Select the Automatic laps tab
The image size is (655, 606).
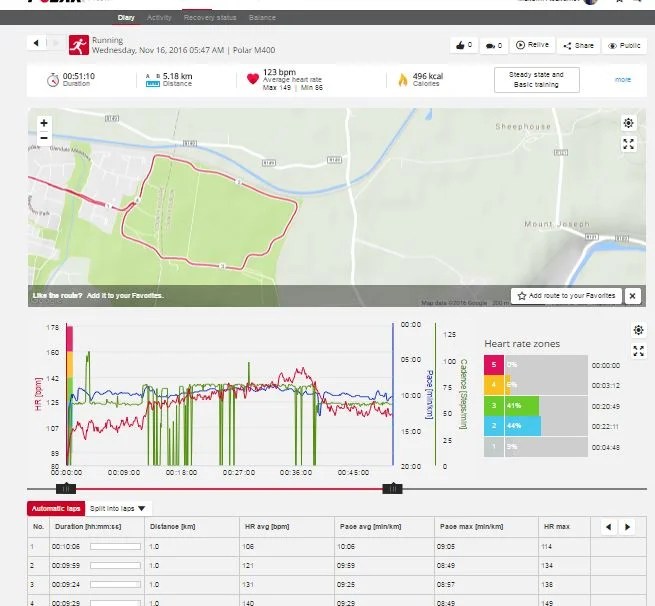click(x=55, y=509)
